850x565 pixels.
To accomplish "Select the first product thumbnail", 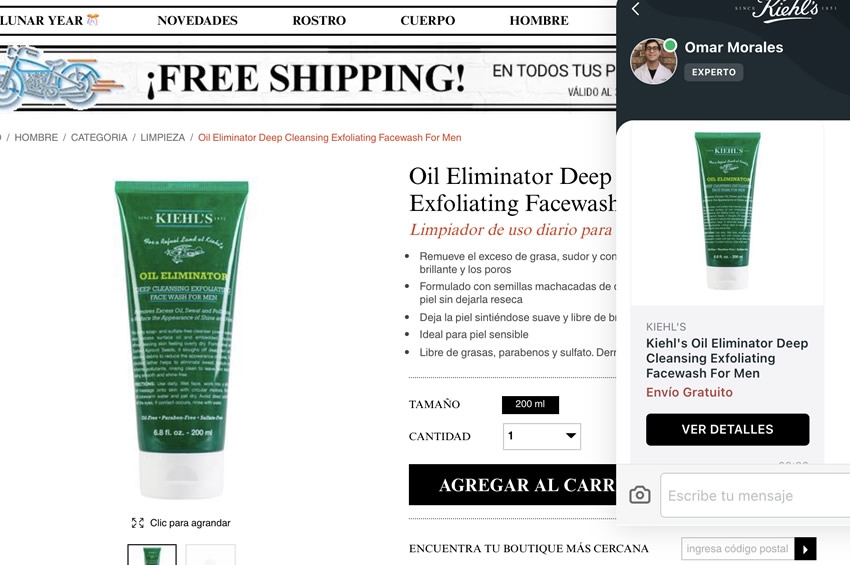I will click(152, 555).
